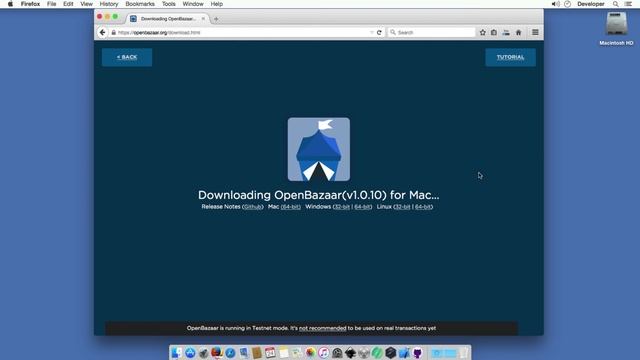Click the Firefox Search field
The height and width of the screenshot is (360, 640).
coord(431,32)
